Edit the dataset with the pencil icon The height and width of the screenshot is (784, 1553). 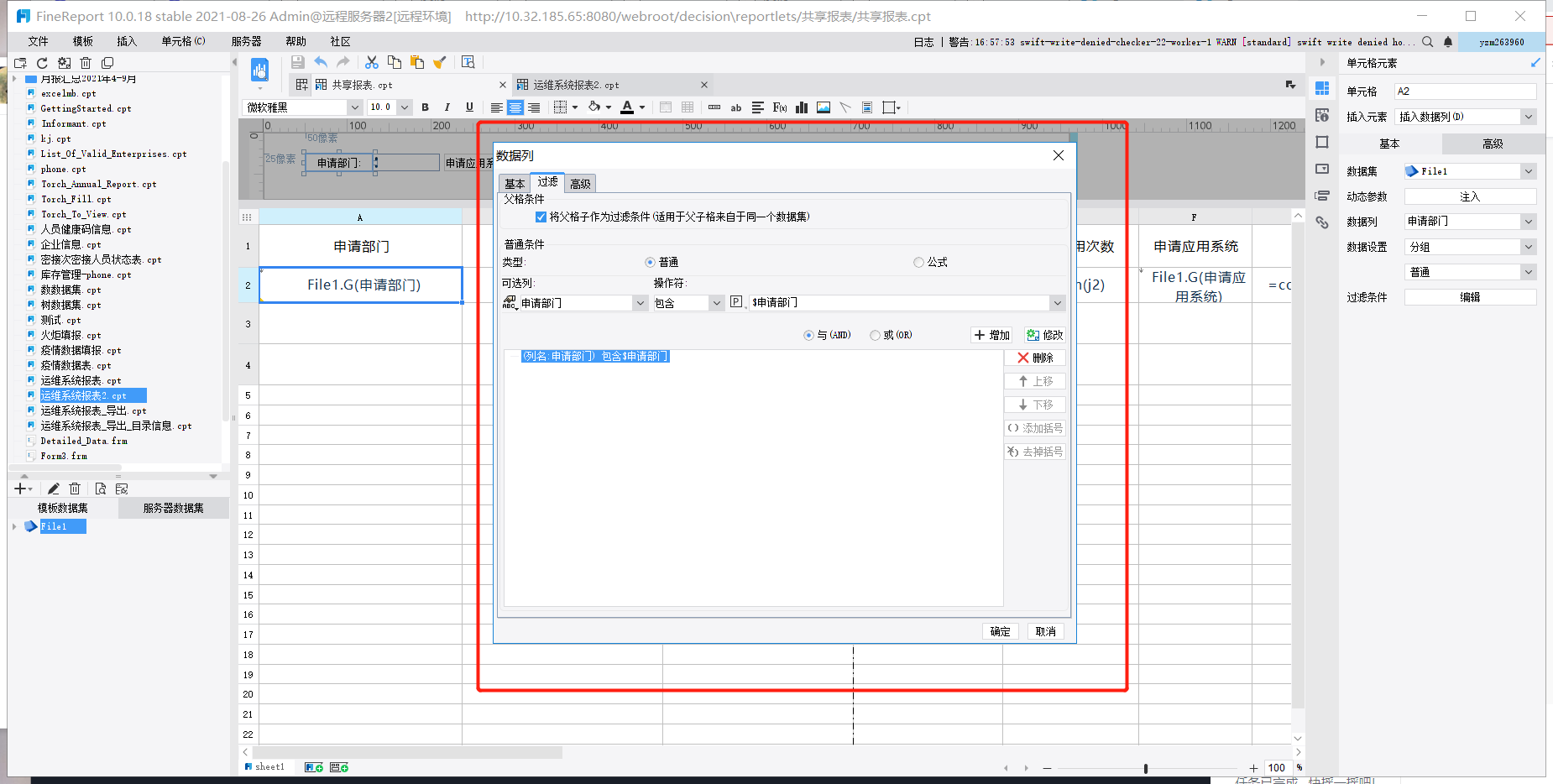point(53,489)
